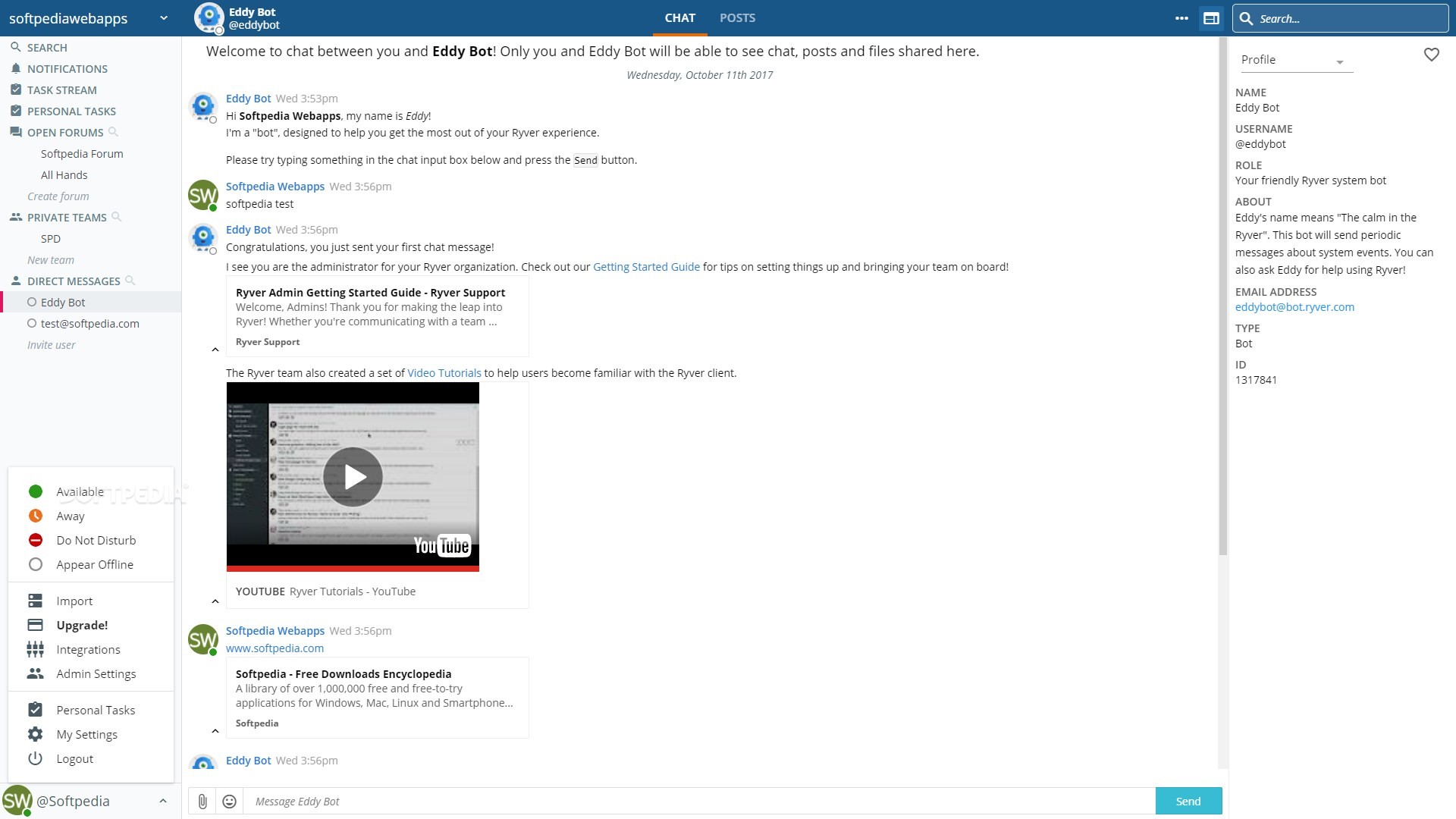
Task: Click Create forum link
Action: tap(58, 196)
